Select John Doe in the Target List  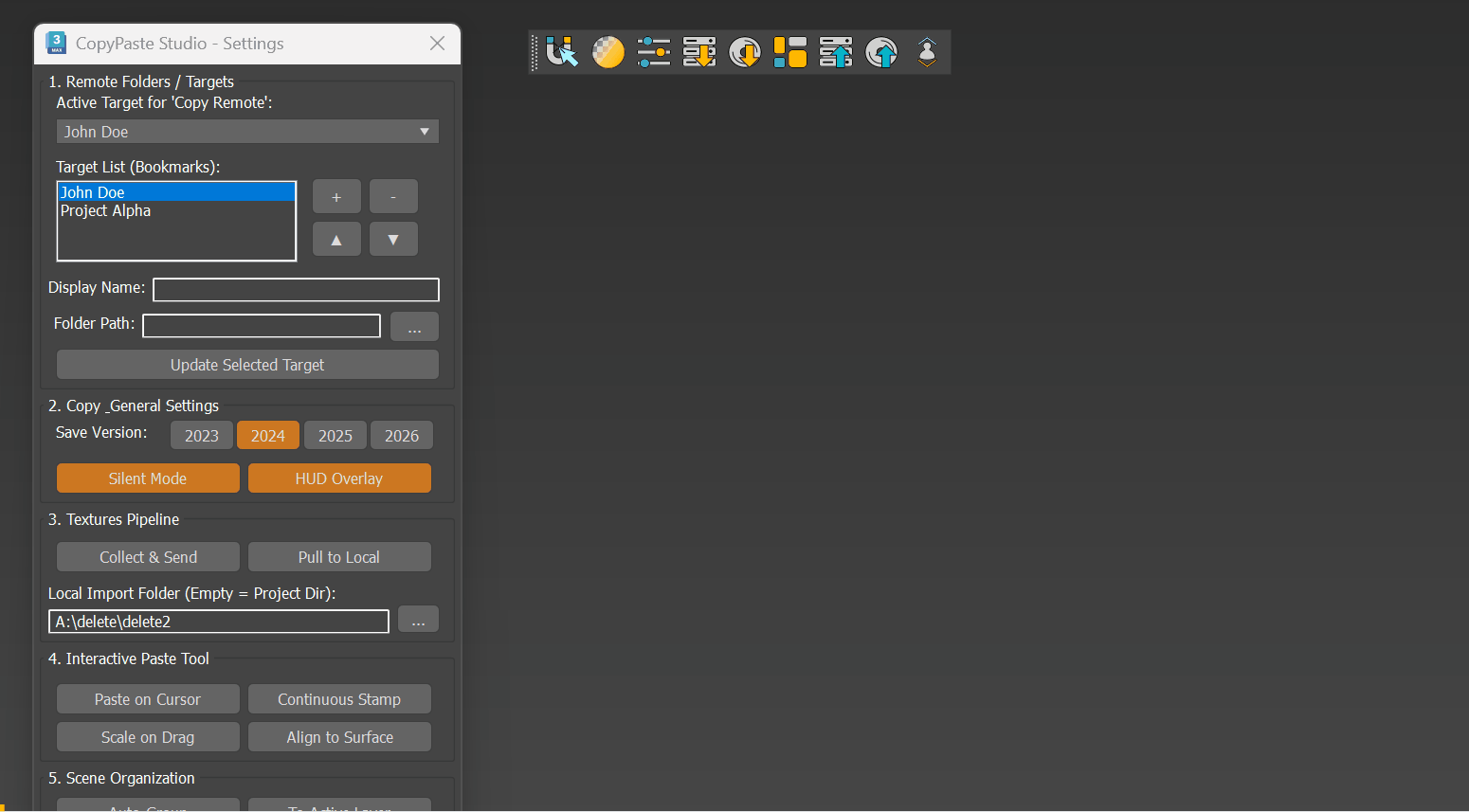point(176,192)
